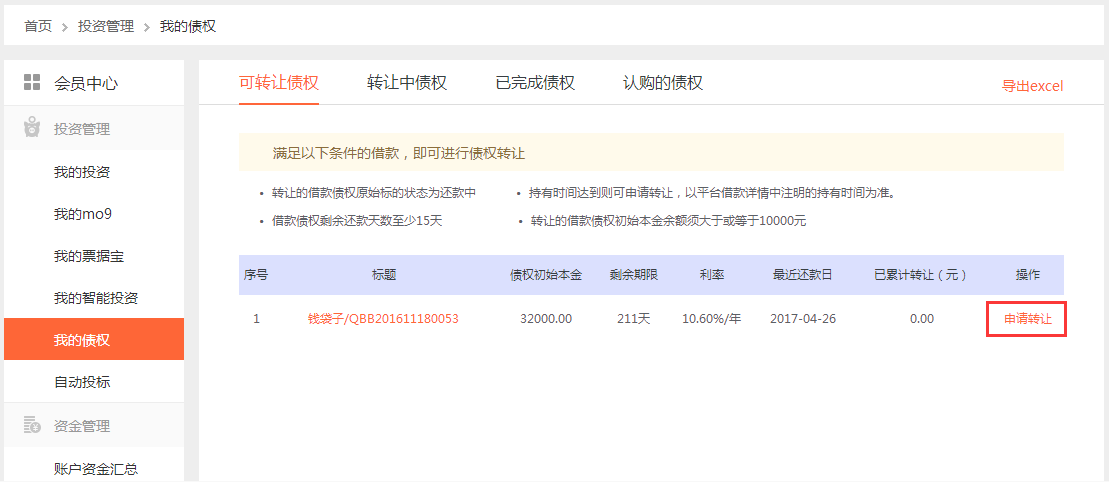Switch to 可转让债权 tab
Image resolution: width=1109 pixels, height=482 pixels.
click(279, 83)
